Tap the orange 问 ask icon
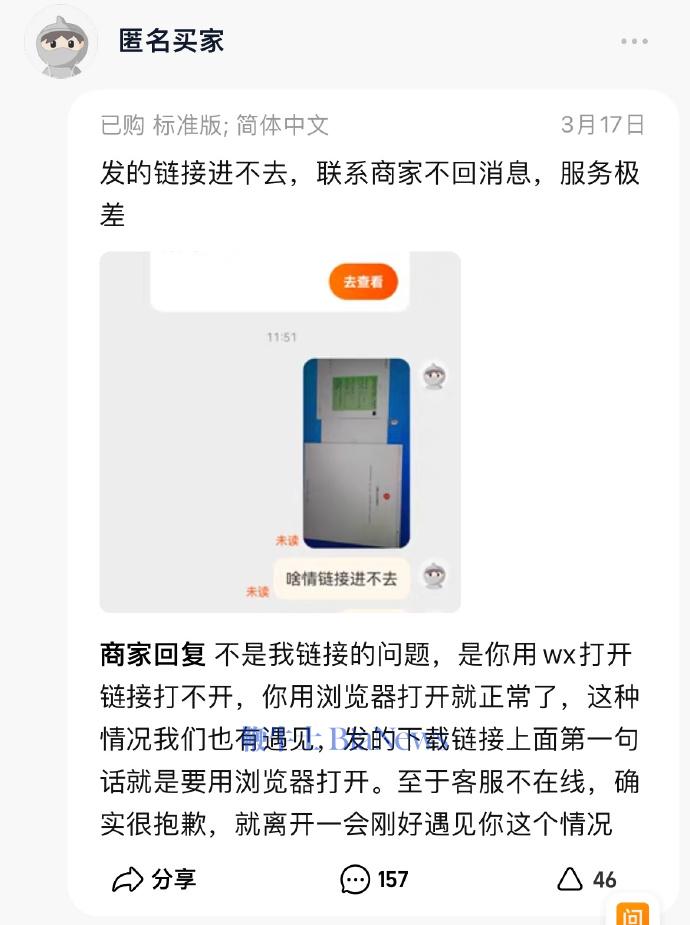690x925 pixels. [632, 914]
